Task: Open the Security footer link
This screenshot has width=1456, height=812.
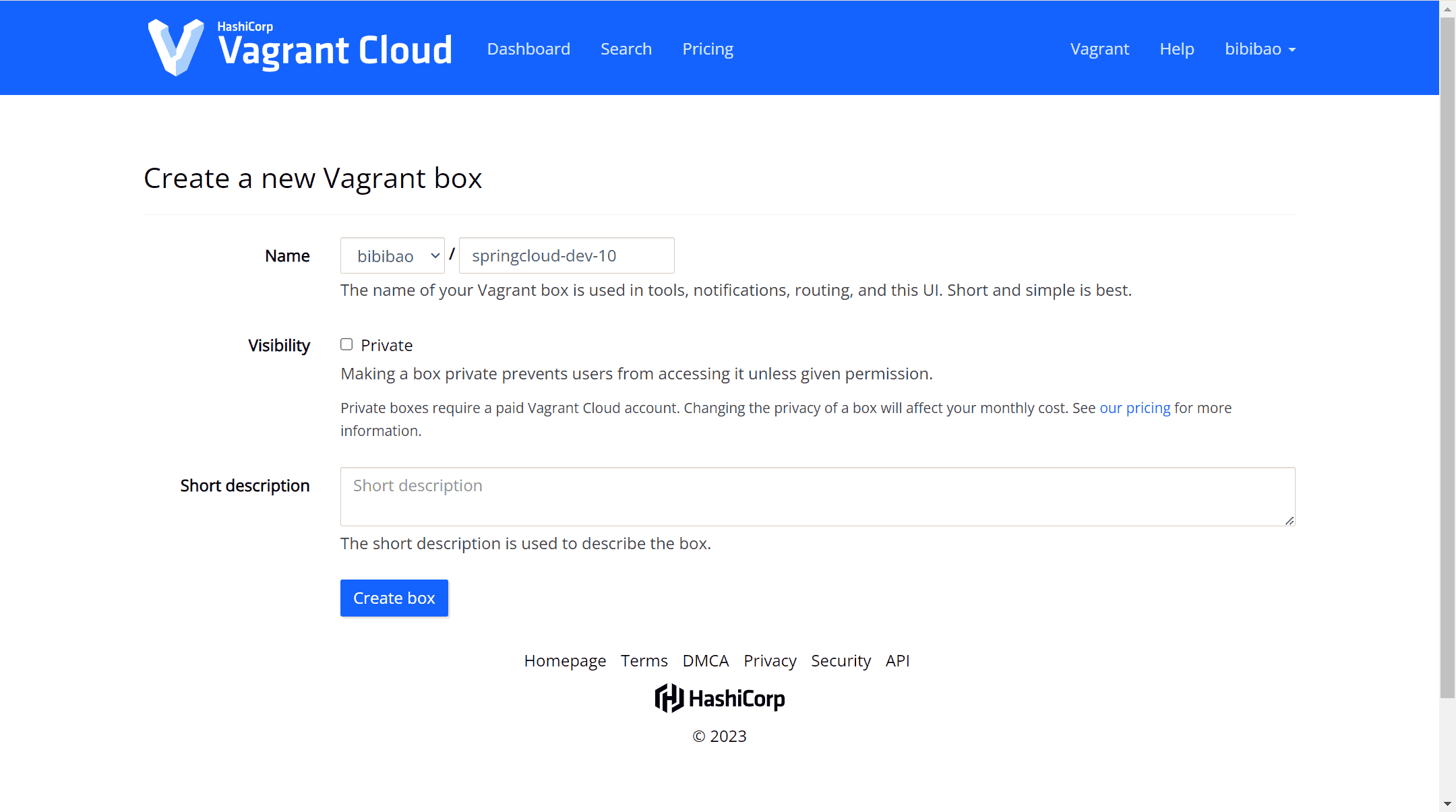Action: (x=841, y=661)
